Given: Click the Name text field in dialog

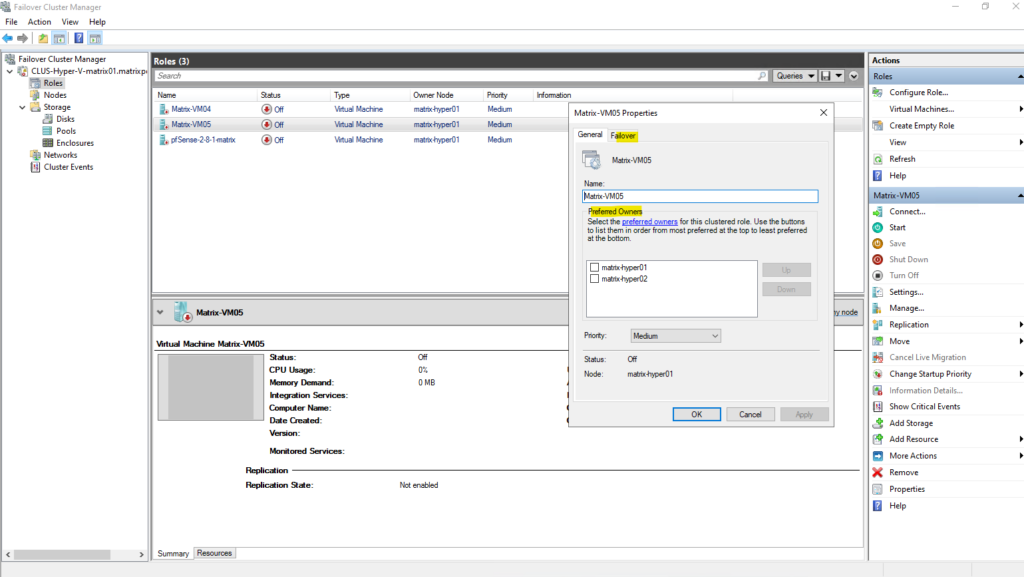Looking at the screenshot, I should click(x=700, y=196).
